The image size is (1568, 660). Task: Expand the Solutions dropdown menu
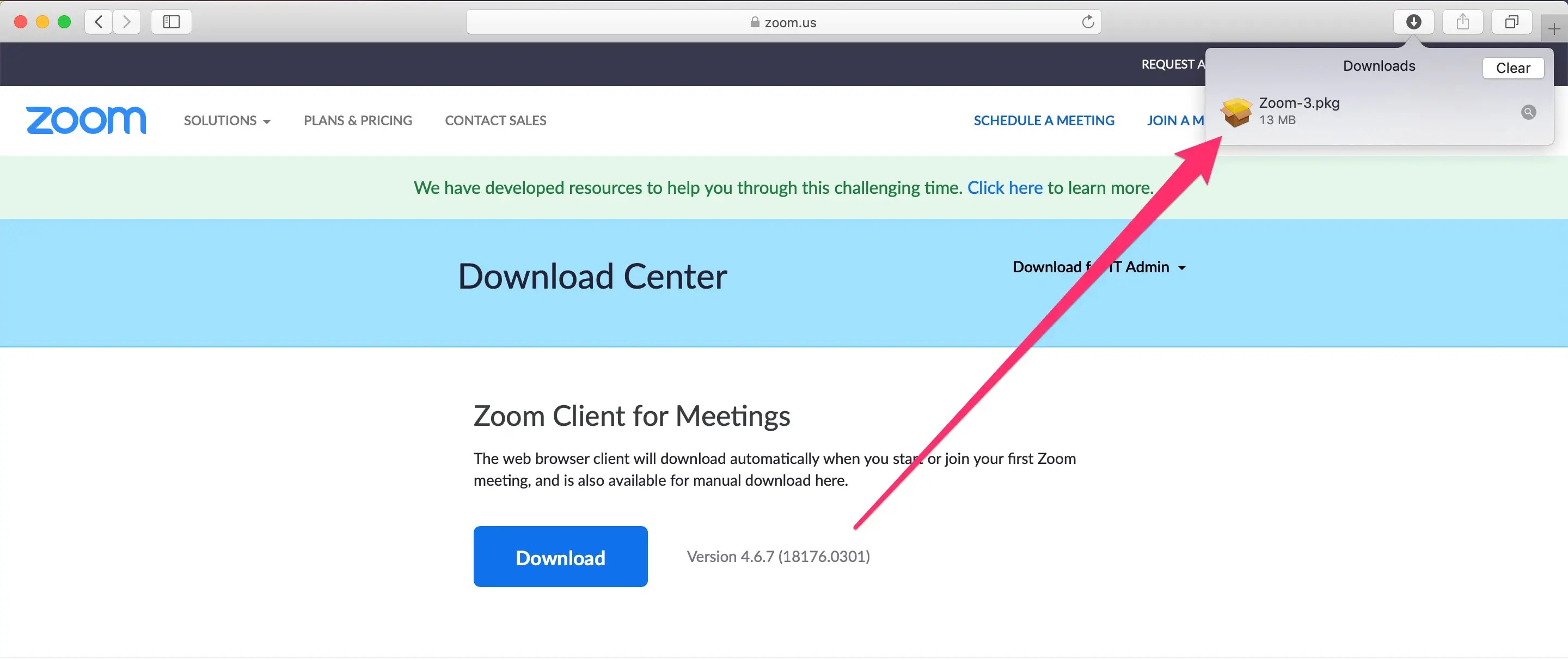coord(227,120)
